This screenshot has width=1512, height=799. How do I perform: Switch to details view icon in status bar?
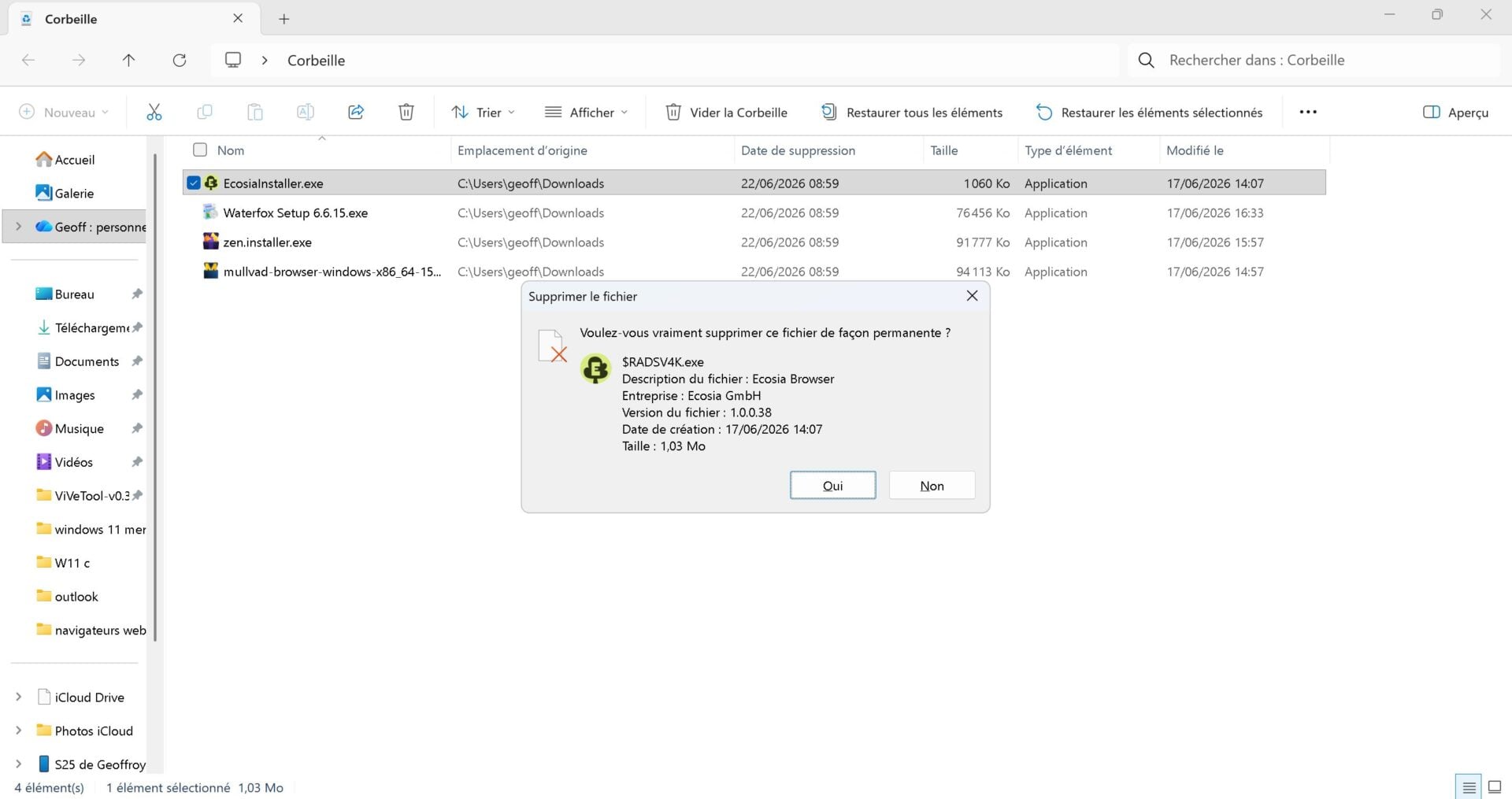click(x=1469, y=787)
